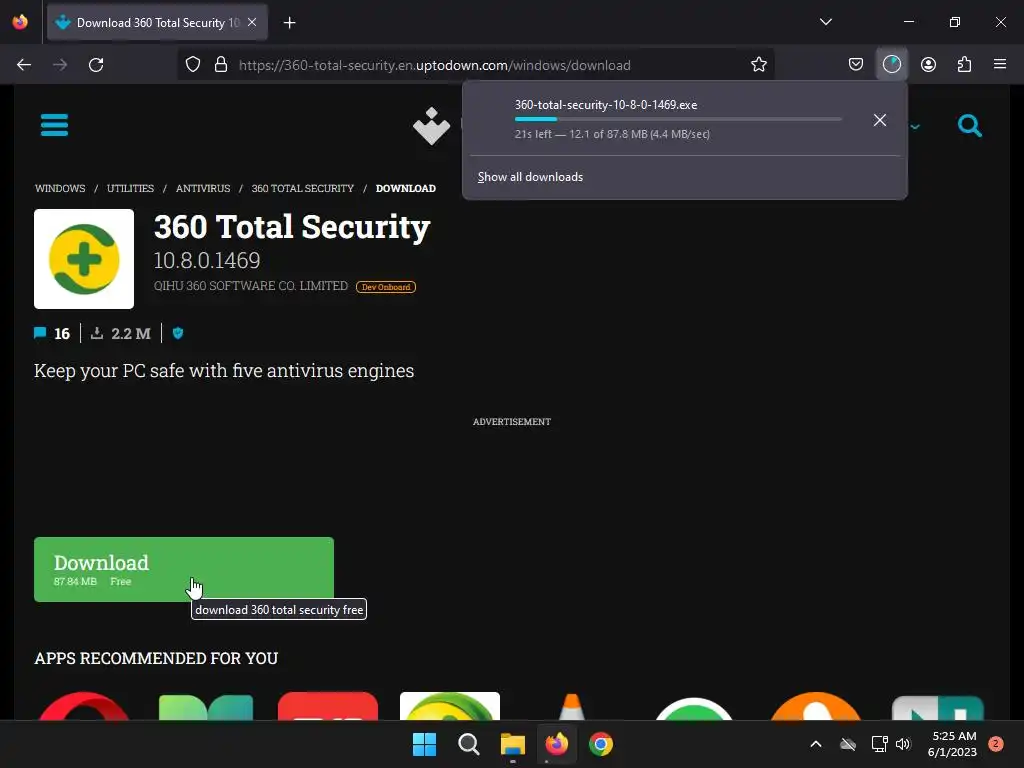1024x768 pixels.
Task: Click the DOWNLOAD breadcrumb
Action: [406, 188]
